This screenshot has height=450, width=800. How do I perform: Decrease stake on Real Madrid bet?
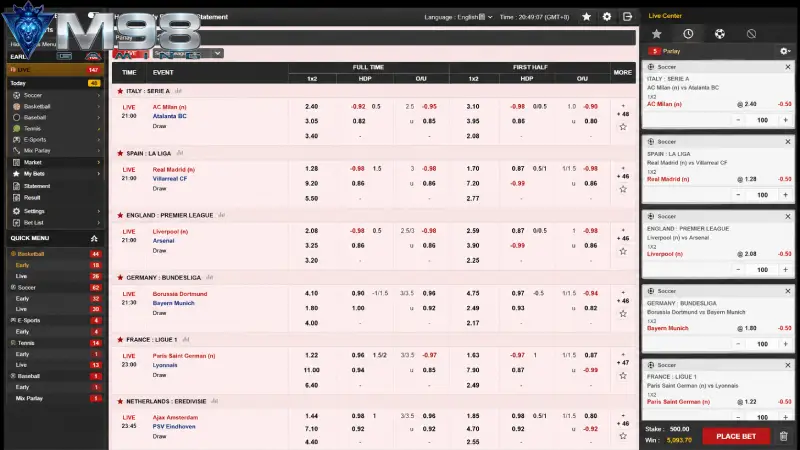[x=738, y=195]
